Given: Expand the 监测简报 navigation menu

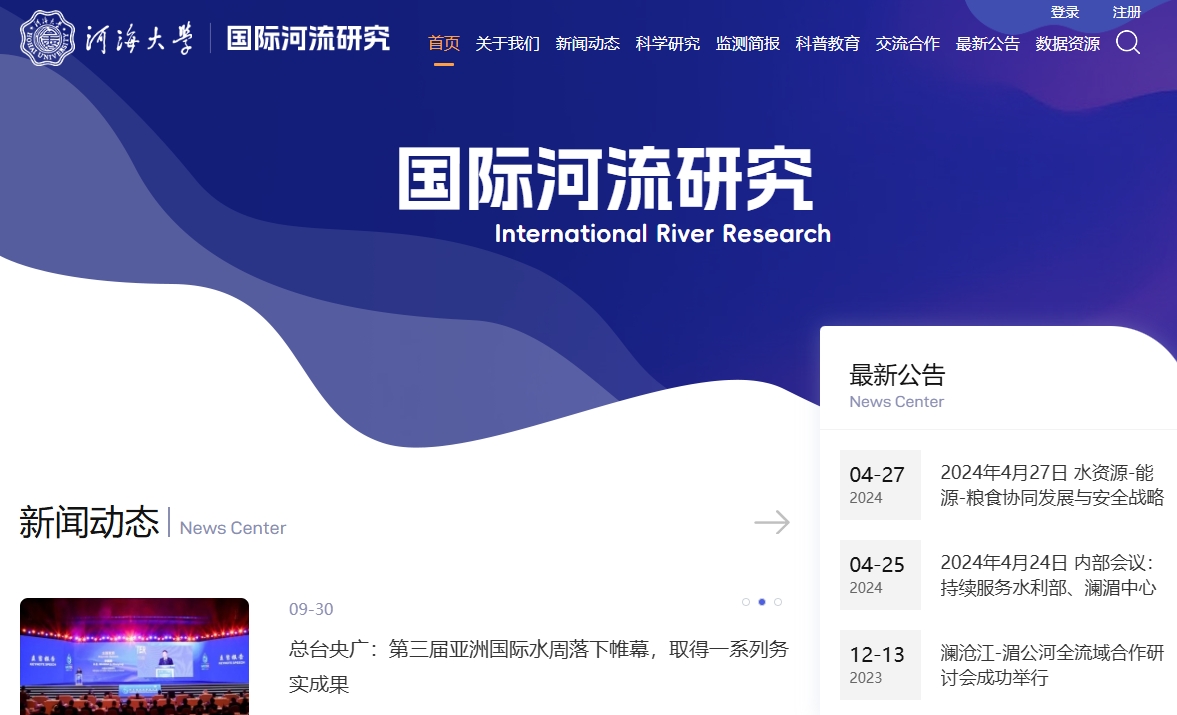Looking at the screenshot, I should click(x=747, y=43).
